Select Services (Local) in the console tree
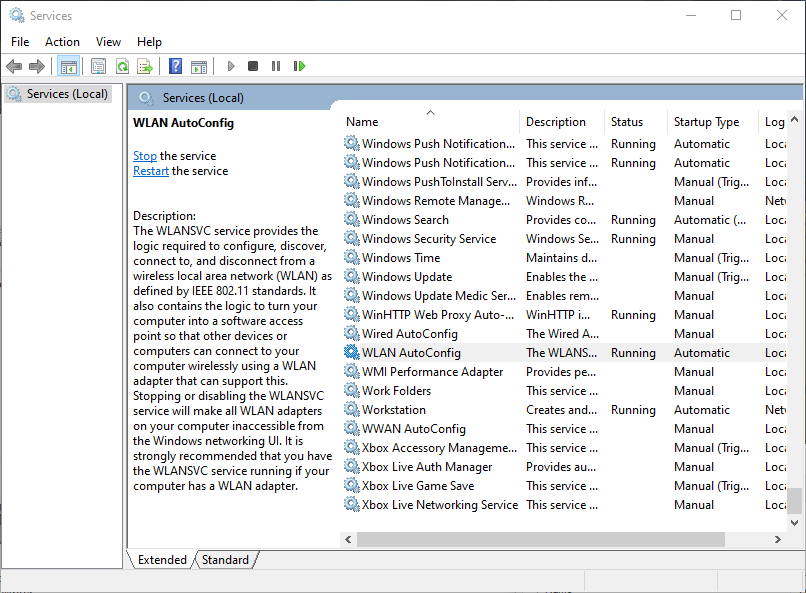Image resolution: width=806 pixels, height=593 pixels. coord(66,94)
